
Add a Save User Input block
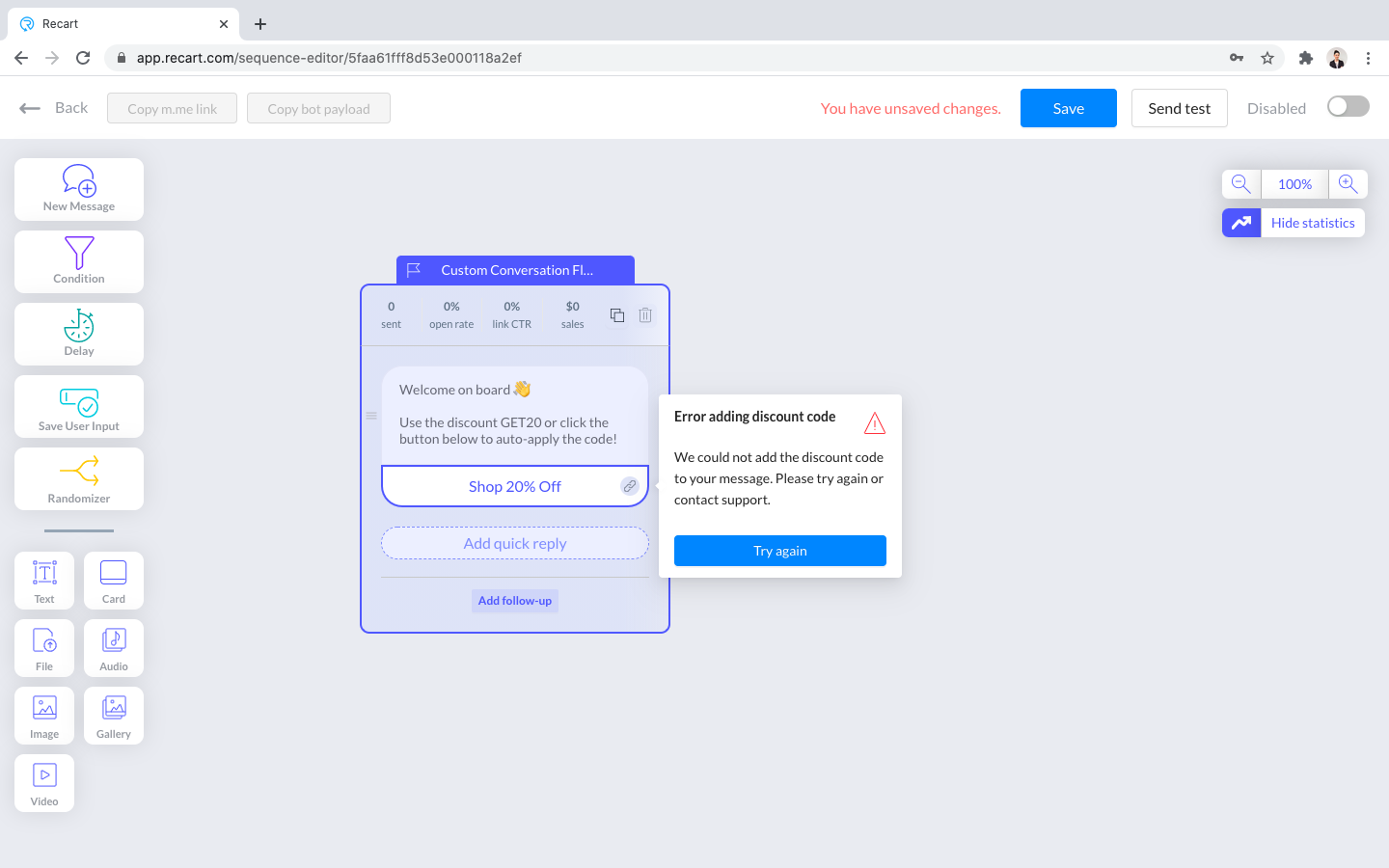tap(79, 407)
